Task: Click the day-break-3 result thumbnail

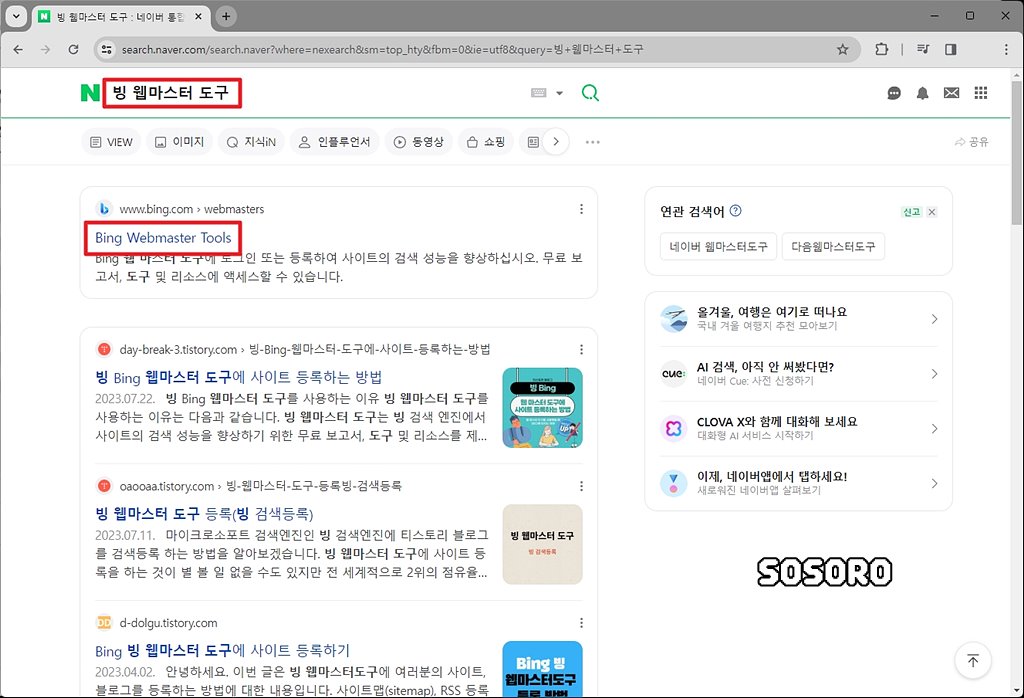Action: pos(543,407)
